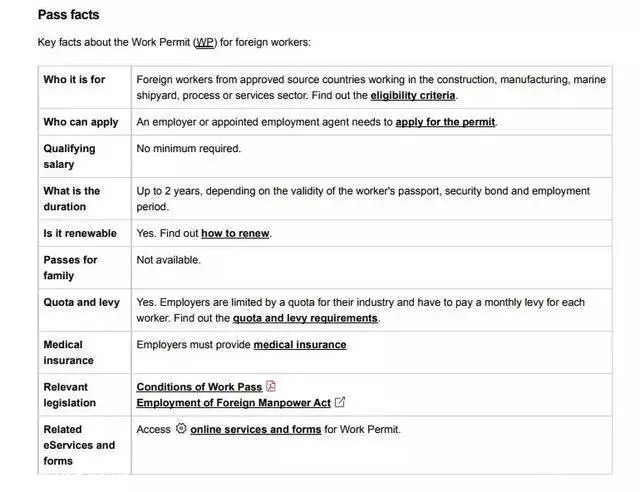Go to online services and forms link
Viewport: 640px width, 492px height.
(256, 430)
